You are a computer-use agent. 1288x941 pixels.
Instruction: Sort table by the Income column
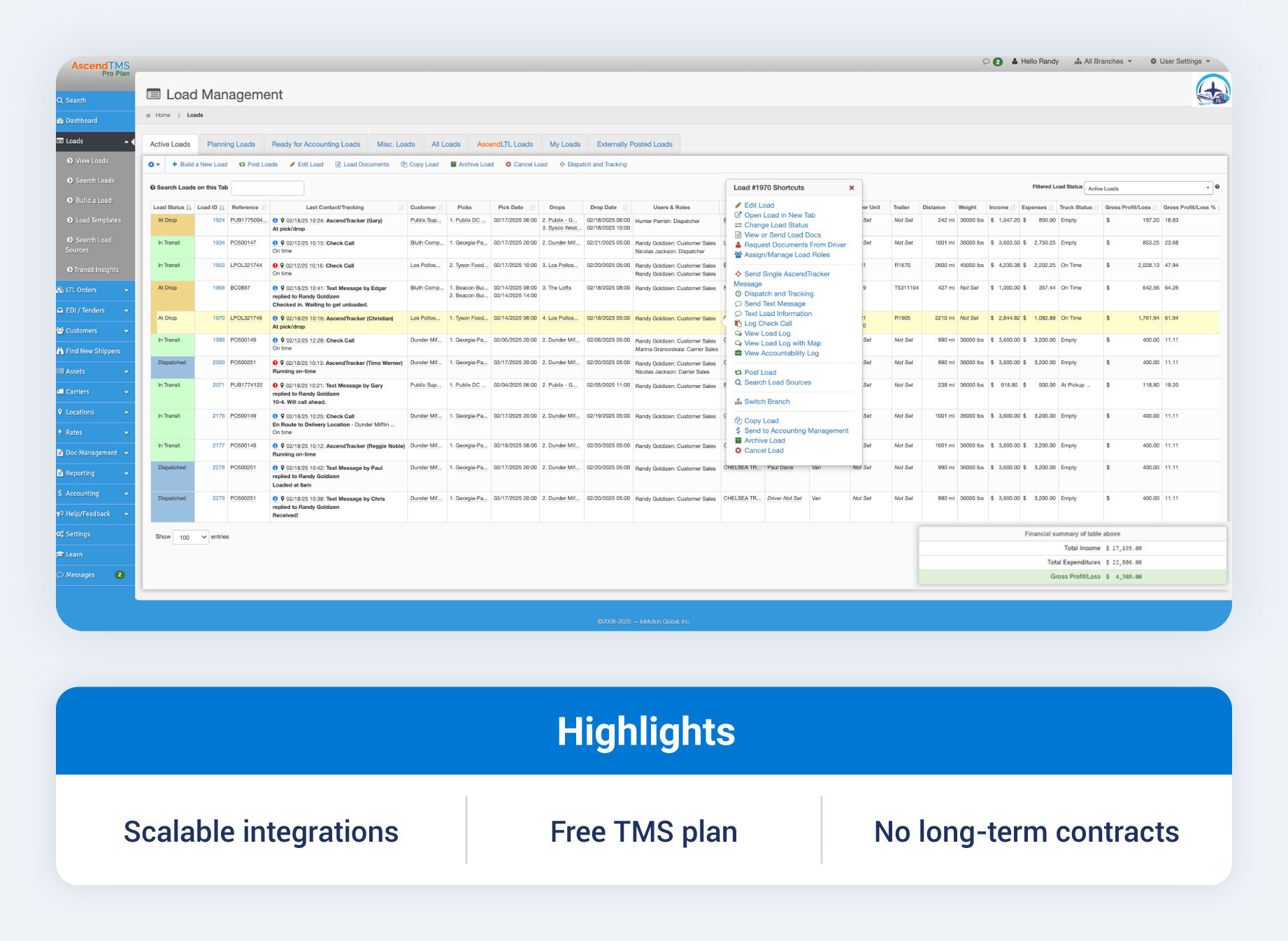click(x=1001, y=208)
